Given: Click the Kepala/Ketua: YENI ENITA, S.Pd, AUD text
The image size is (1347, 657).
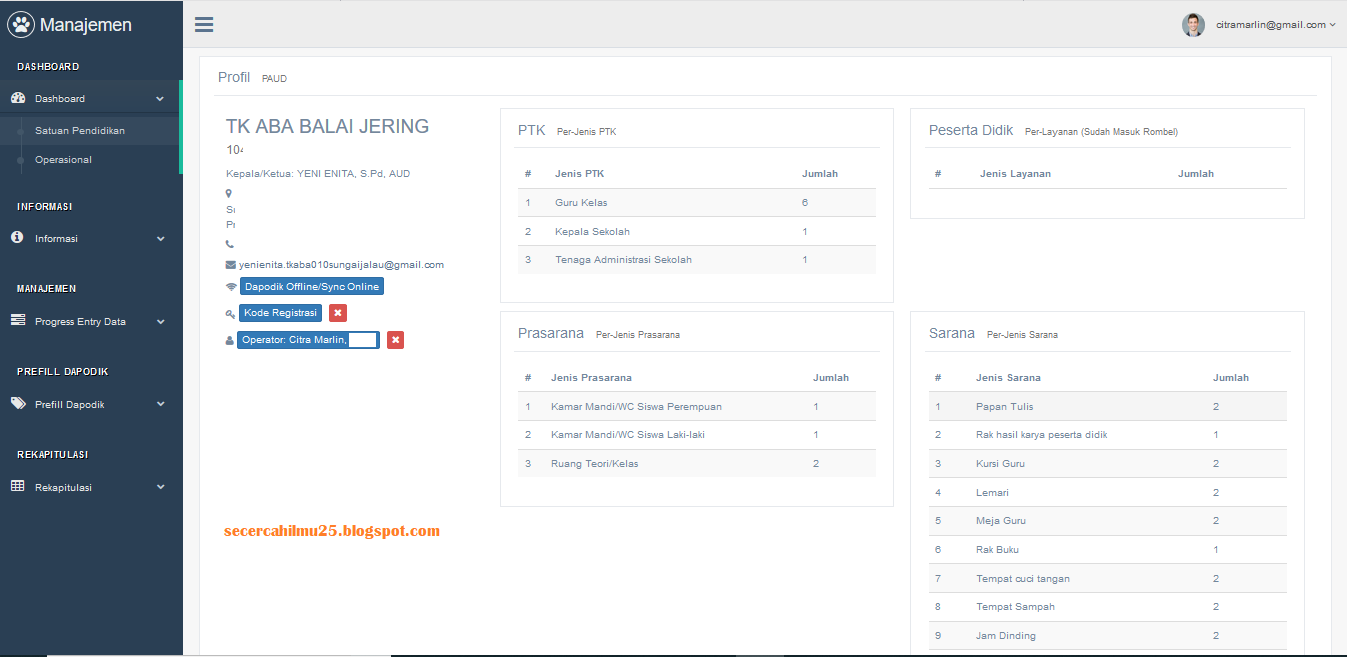Looking at the screenshot, I should [x=318, y=174].
